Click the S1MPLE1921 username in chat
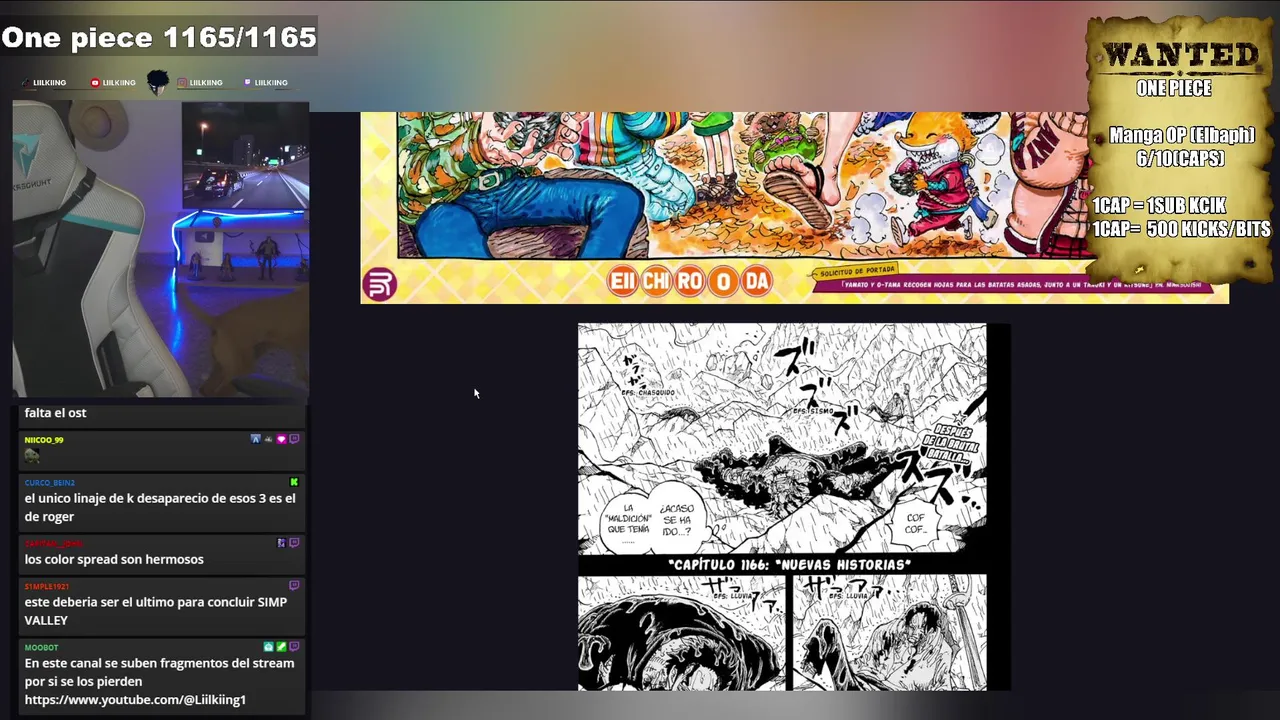Viewport: 1280px width, 720px height. pos(47,586)
